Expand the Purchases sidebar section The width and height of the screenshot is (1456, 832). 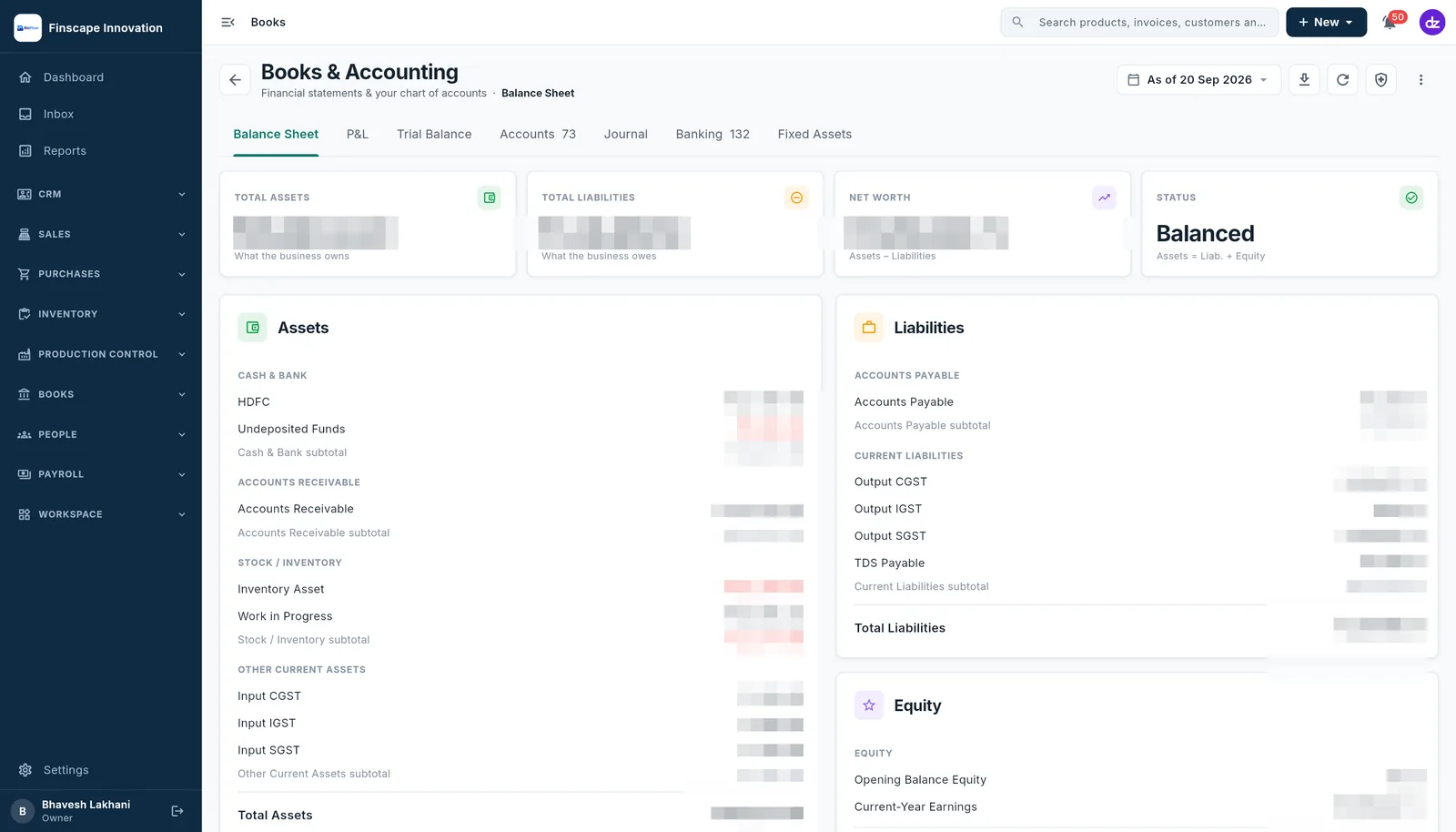click(x=100, y=274)
